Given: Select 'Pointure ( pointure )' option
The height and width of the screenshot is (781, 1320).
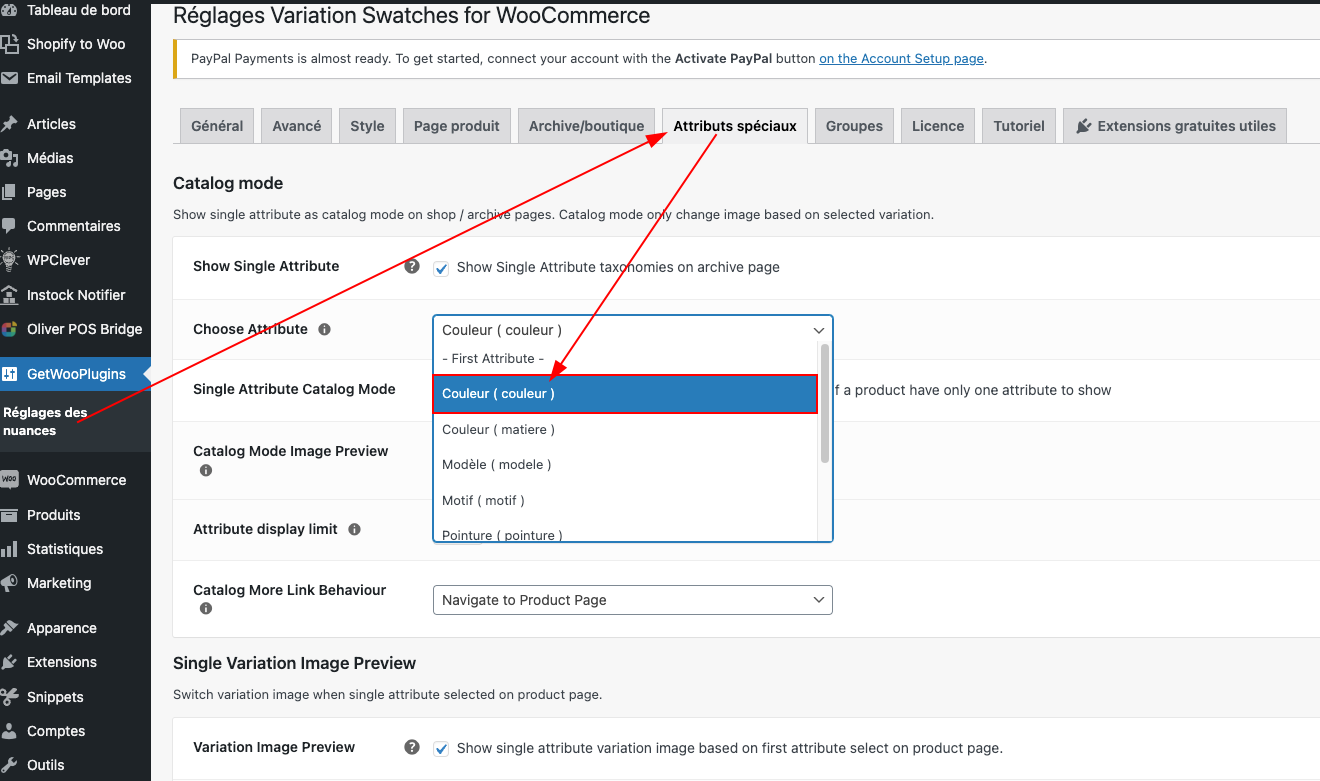Looking at the screenshot, I should (626, 533).
